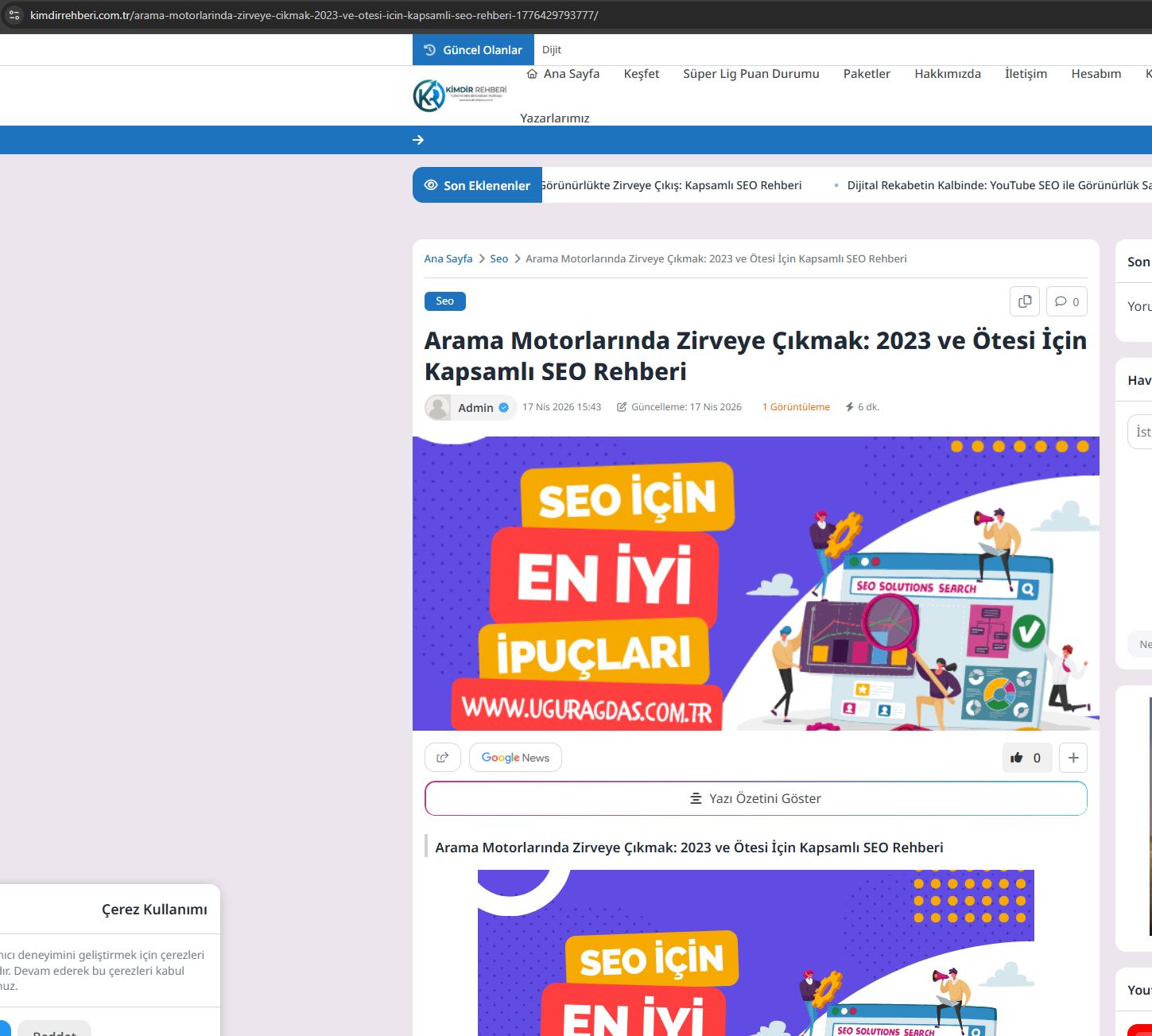Click the copy icon button beside comments

[1025, 301]
